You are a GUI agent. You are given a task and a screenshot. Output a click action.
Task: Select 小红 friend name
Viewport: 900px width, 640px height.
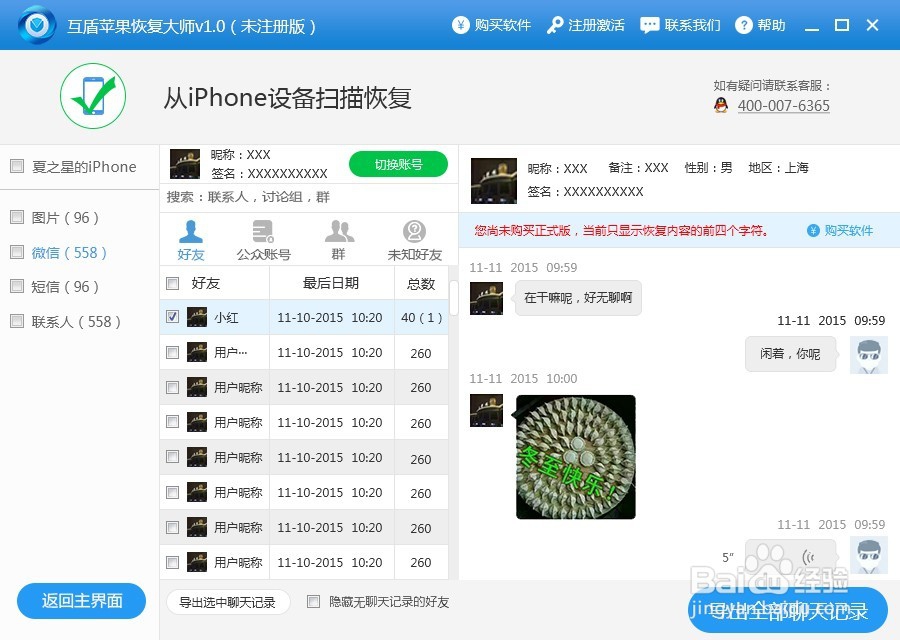(x=226, y=317)
